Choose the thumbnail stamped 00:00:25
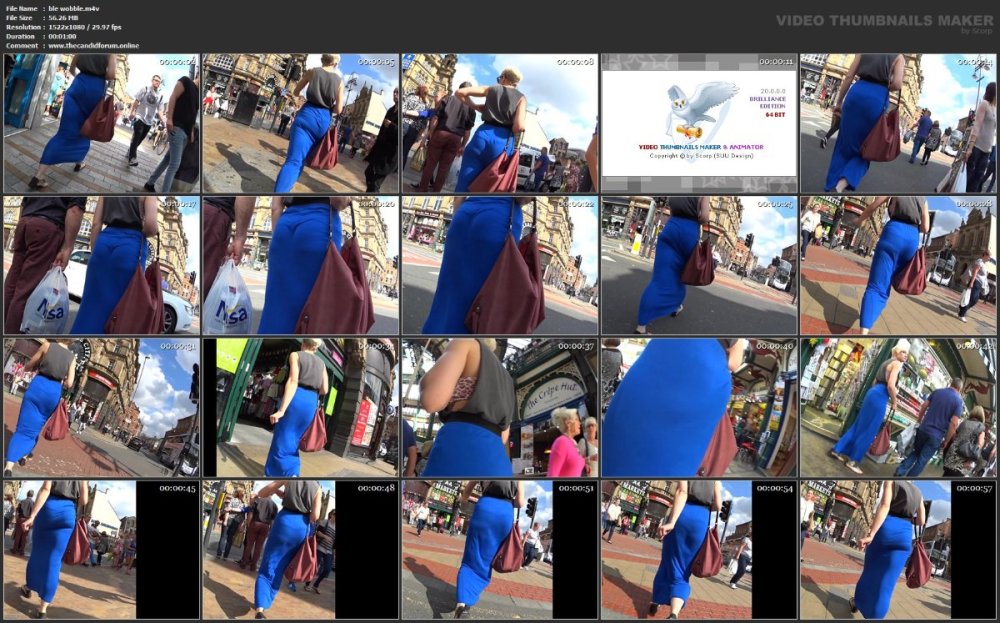Image resolution: width=1000 pixels, height=623 pixels. click(699, 265)
